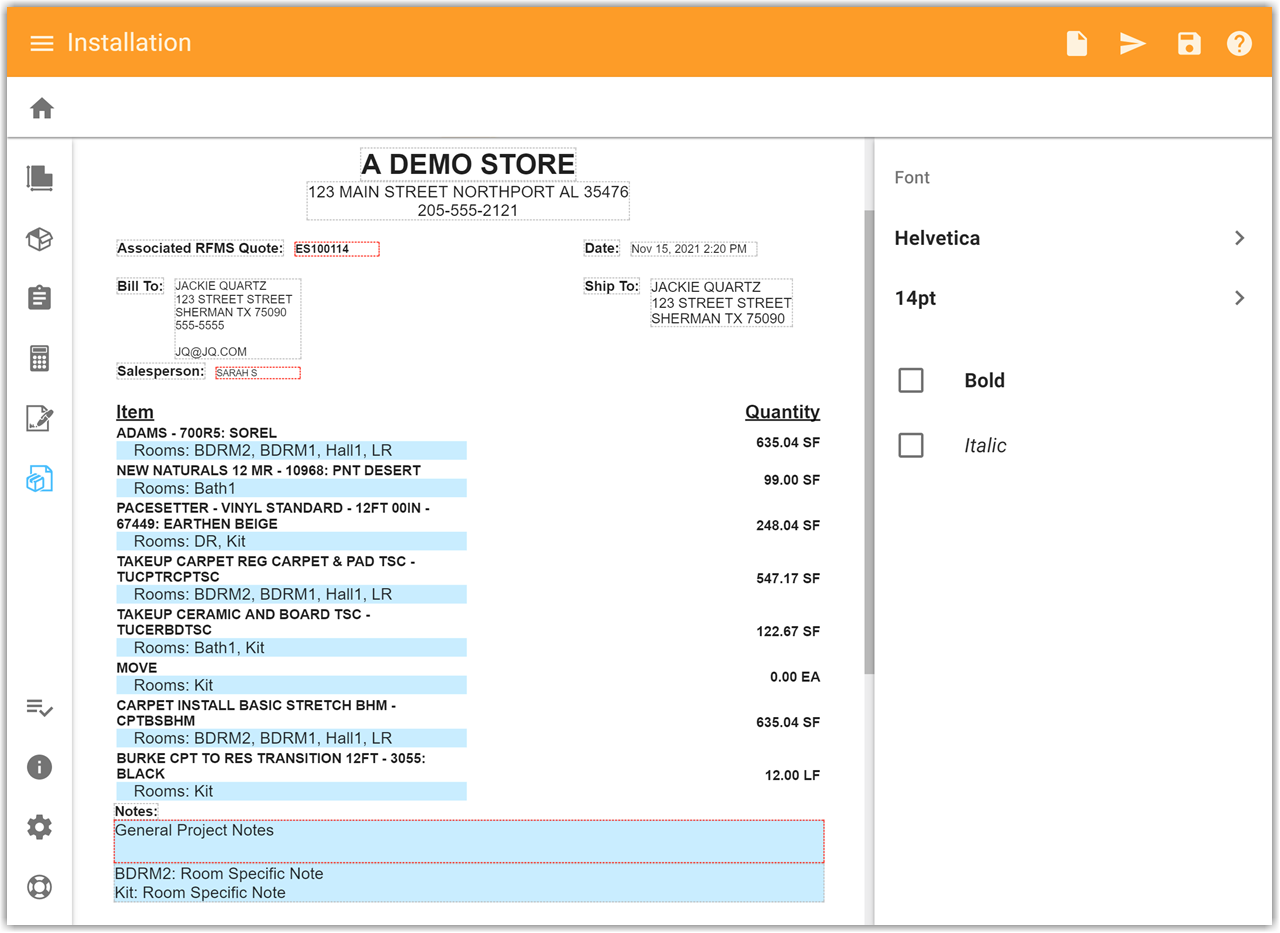The image size is (1280, 933).
Task: Click Kit: Room Specific Note
Action: click(x=200, y=893)
